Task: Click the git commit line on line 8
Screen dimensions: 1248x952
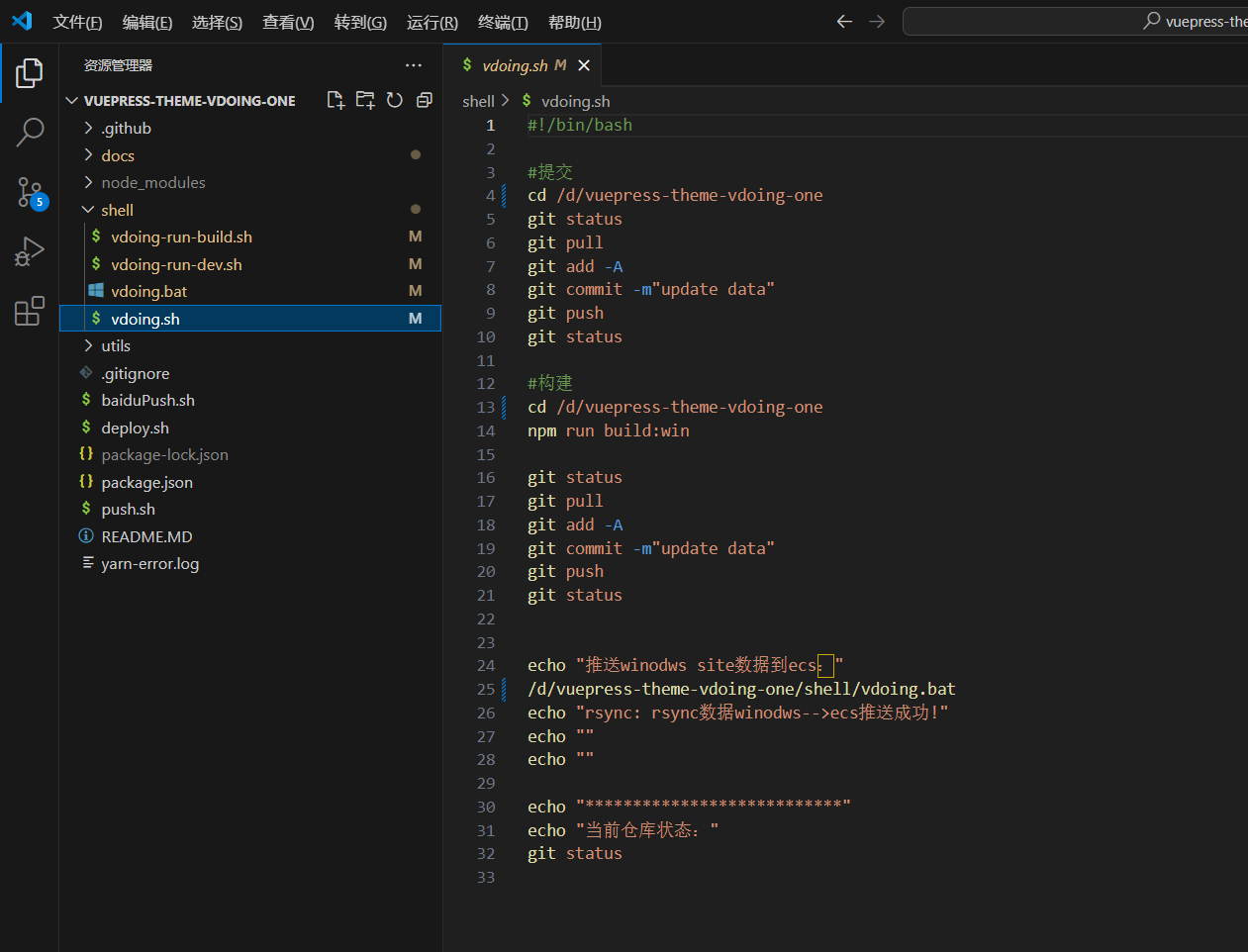Action: (x=651, y=289)
